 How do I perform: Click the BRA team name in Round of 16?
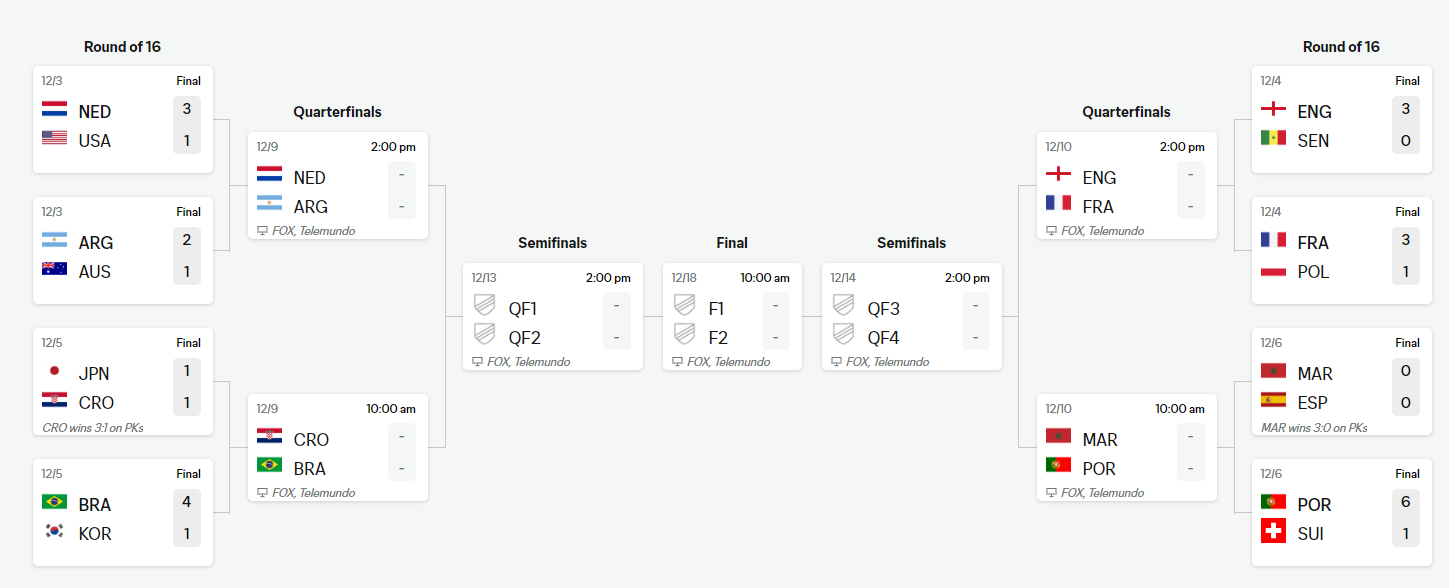[95, 504]
